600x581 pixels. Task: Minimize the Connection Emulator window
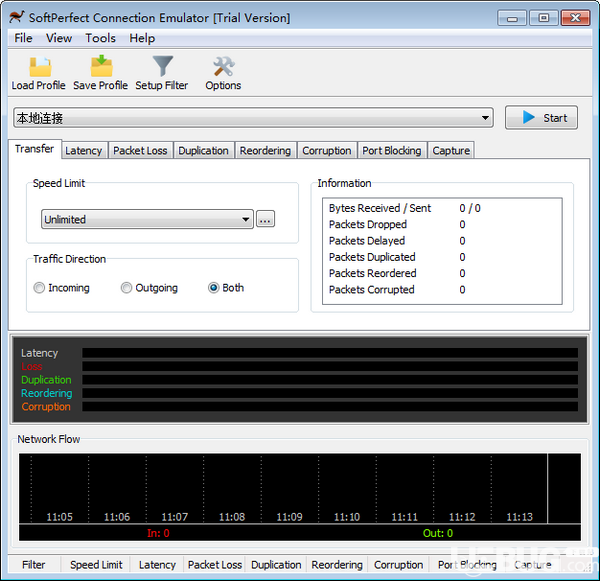coord(512,18)
